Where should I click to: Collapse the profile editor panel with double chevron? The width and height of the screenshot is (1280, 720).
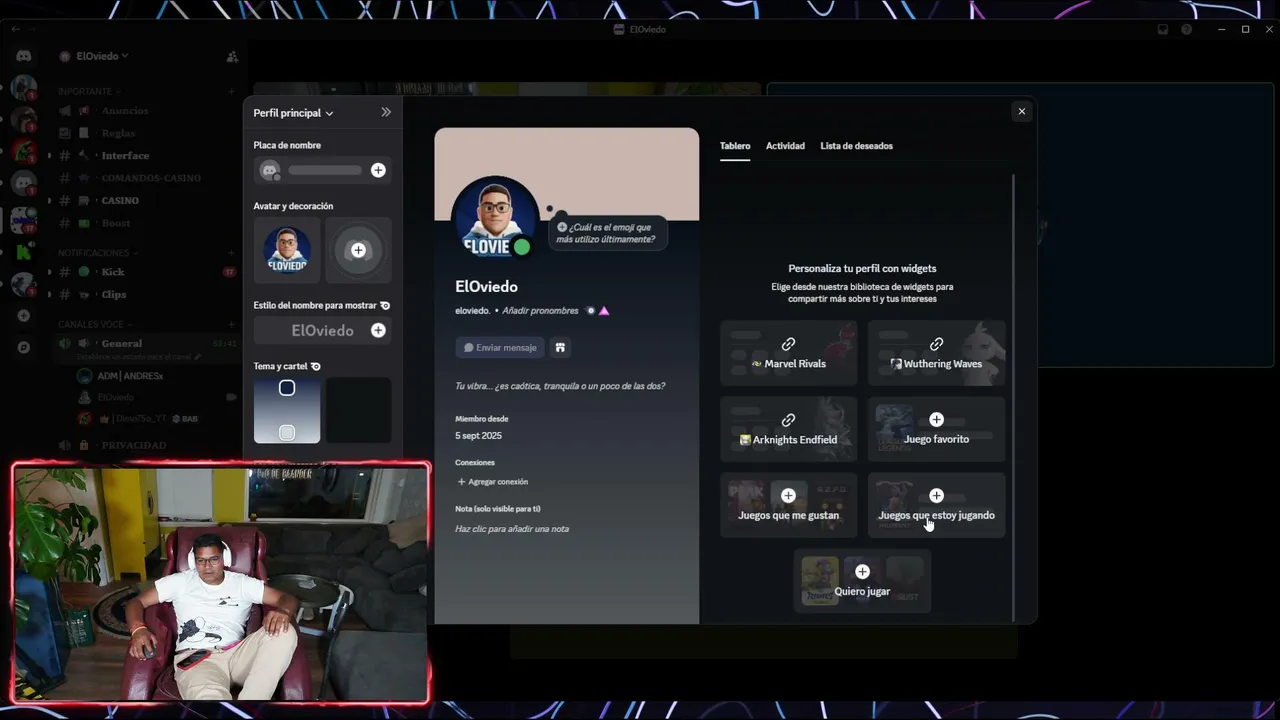pyautogui.click(x=386, y=112)
